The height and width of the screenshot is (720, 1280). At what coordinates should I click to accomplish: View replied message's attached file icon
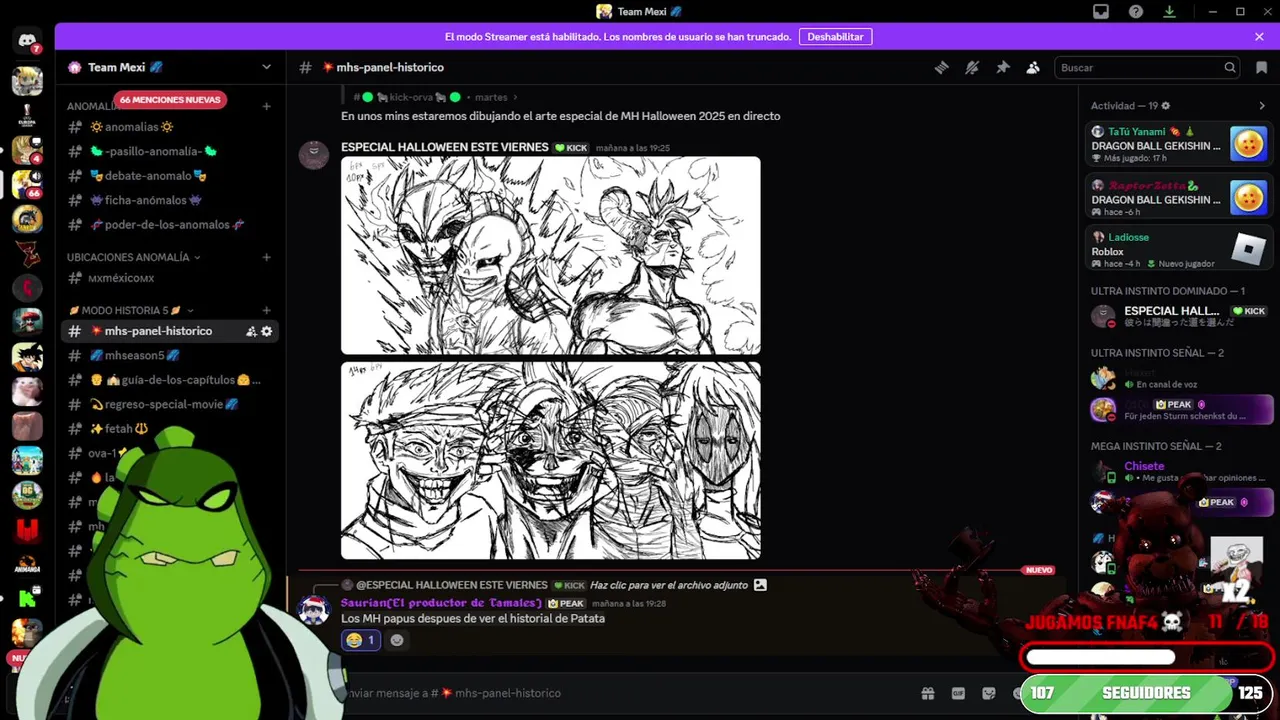coord(760,585)
